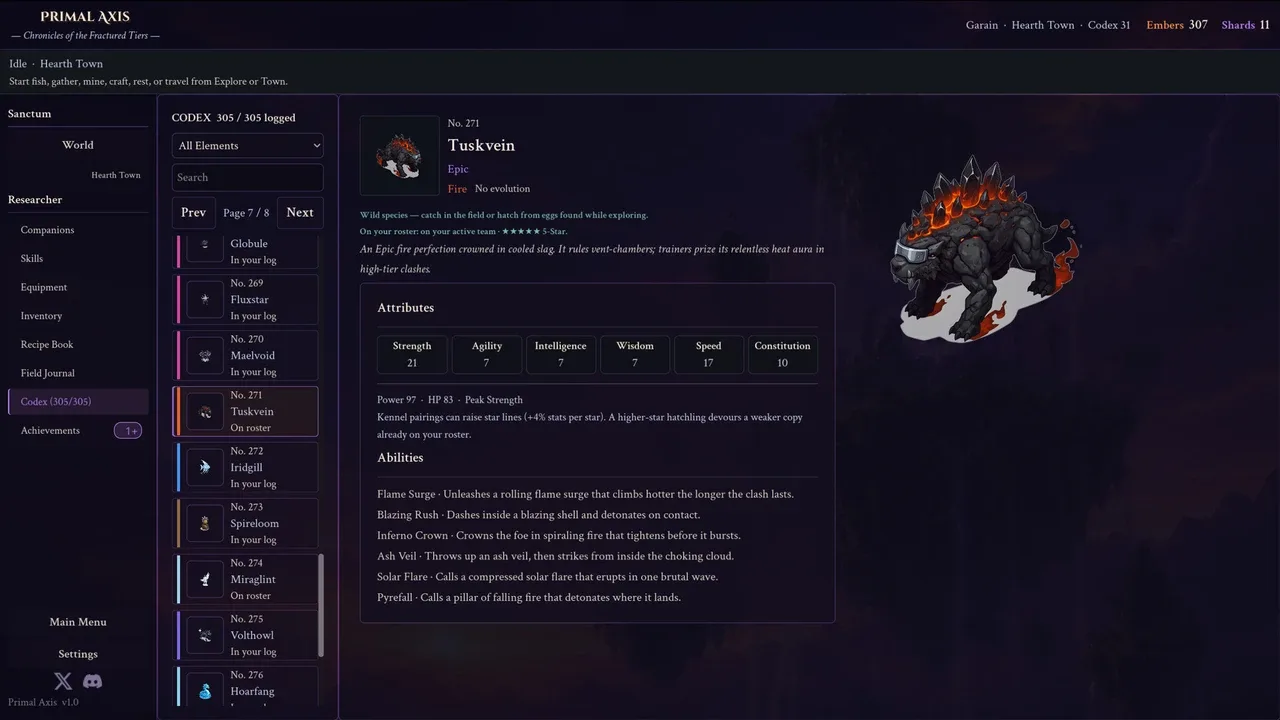
Task: Click the Miraglint creature icon
Action: [205, 579]
